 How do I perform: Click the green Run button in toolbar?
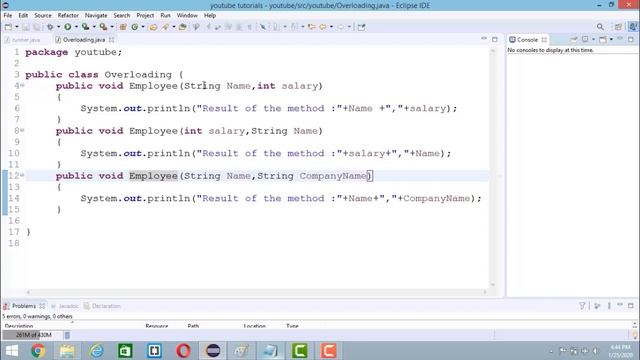68,27
